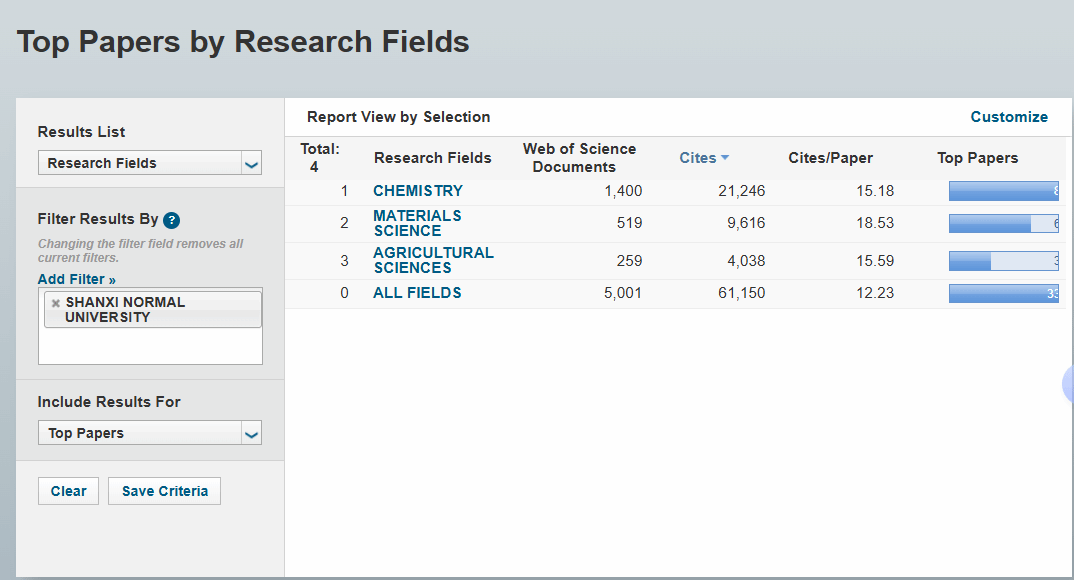
Task: Select the AGRICULTURAL SCIENCES field link
Action: 433,260
